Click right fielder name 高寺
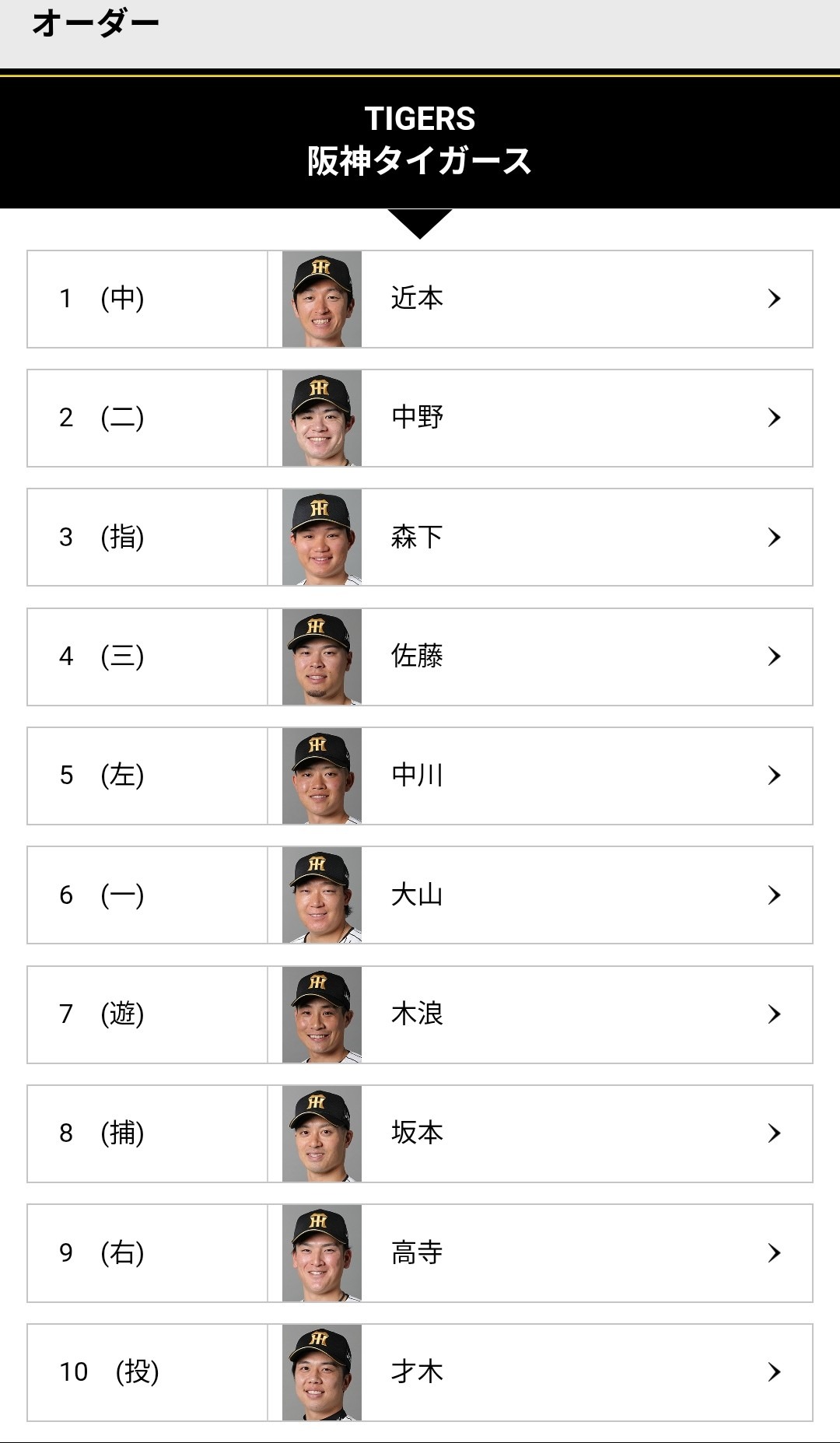The height and width of the screenshot is (1443, 840). (417, 1253)
